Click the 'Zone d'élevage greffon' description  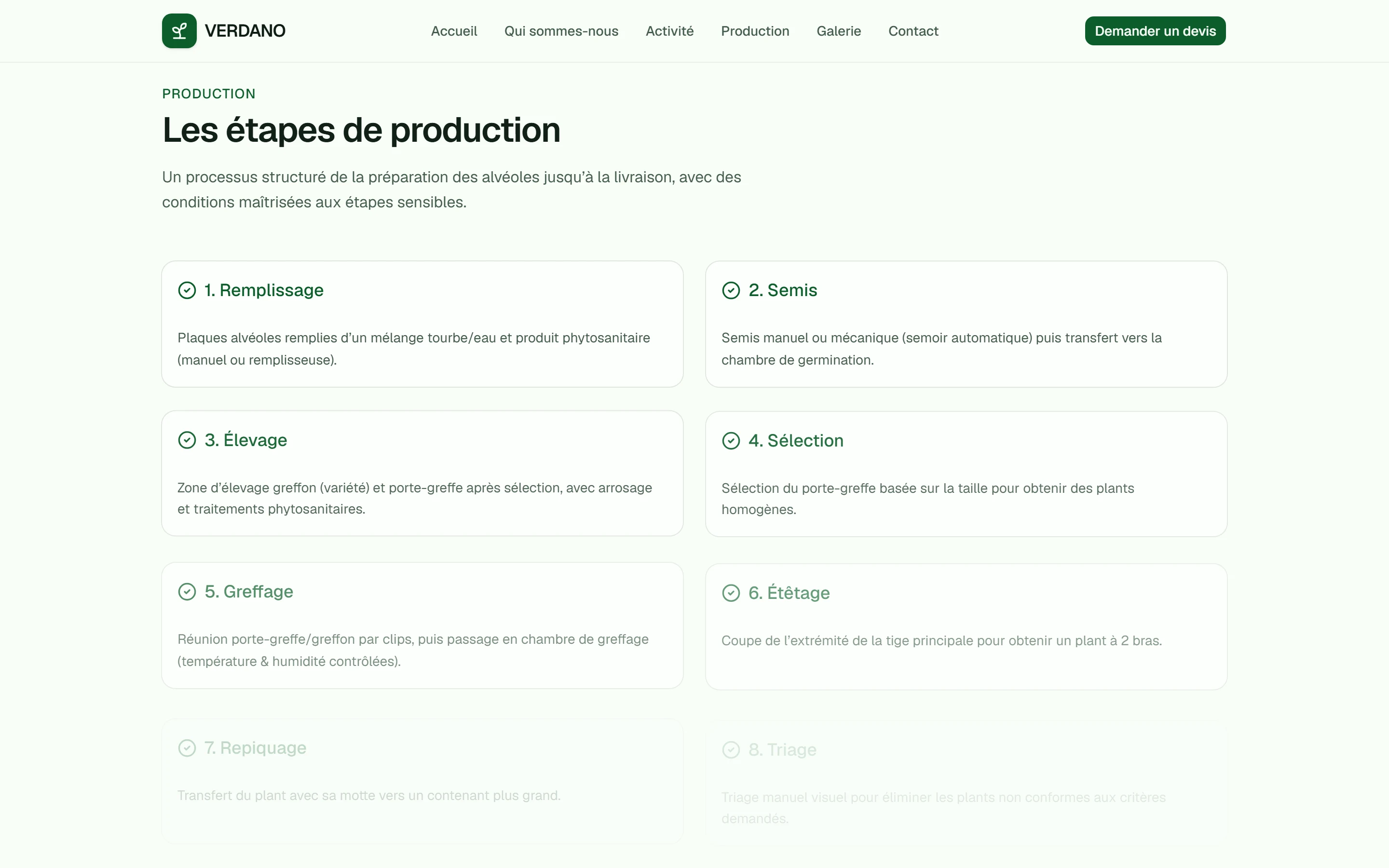[x=415, y=498]
